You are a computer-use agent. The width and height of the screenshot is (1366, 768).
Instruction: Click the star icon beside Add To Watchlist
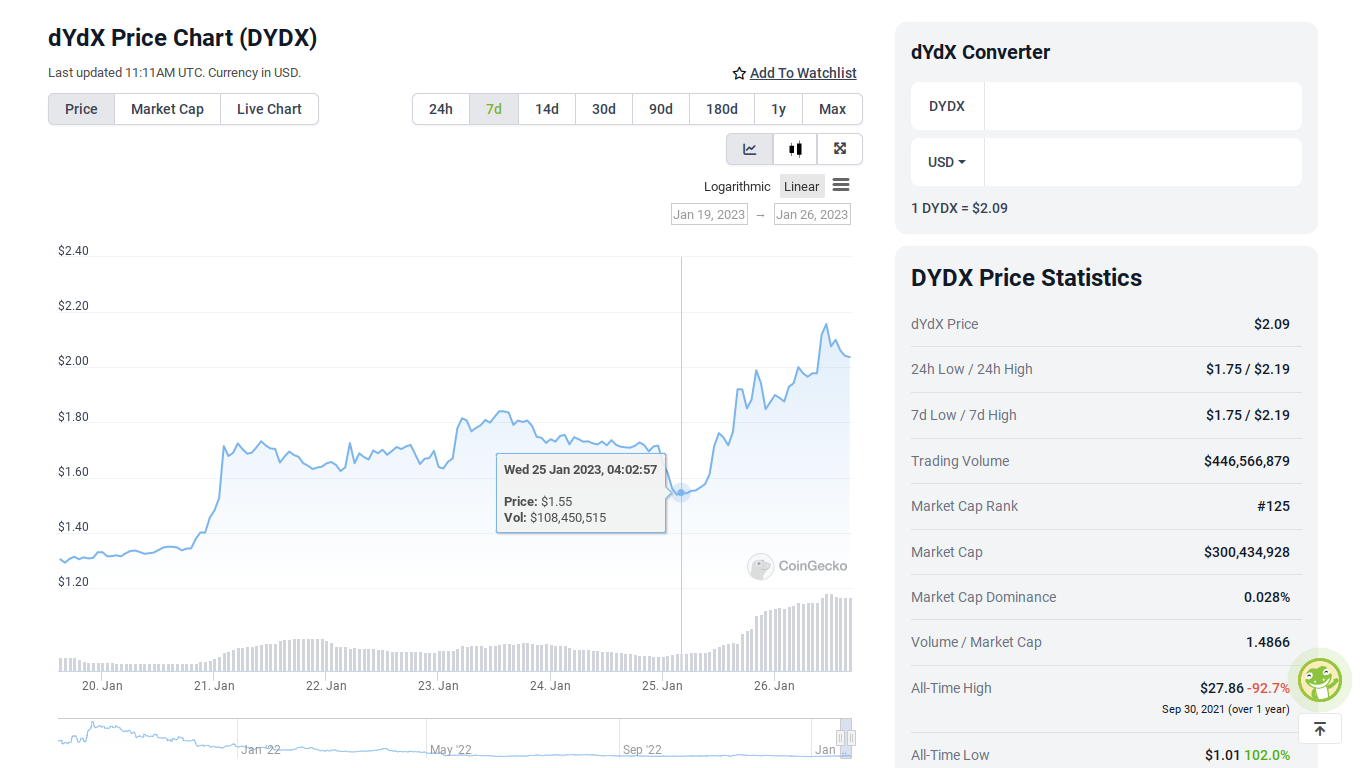point(739,73)
